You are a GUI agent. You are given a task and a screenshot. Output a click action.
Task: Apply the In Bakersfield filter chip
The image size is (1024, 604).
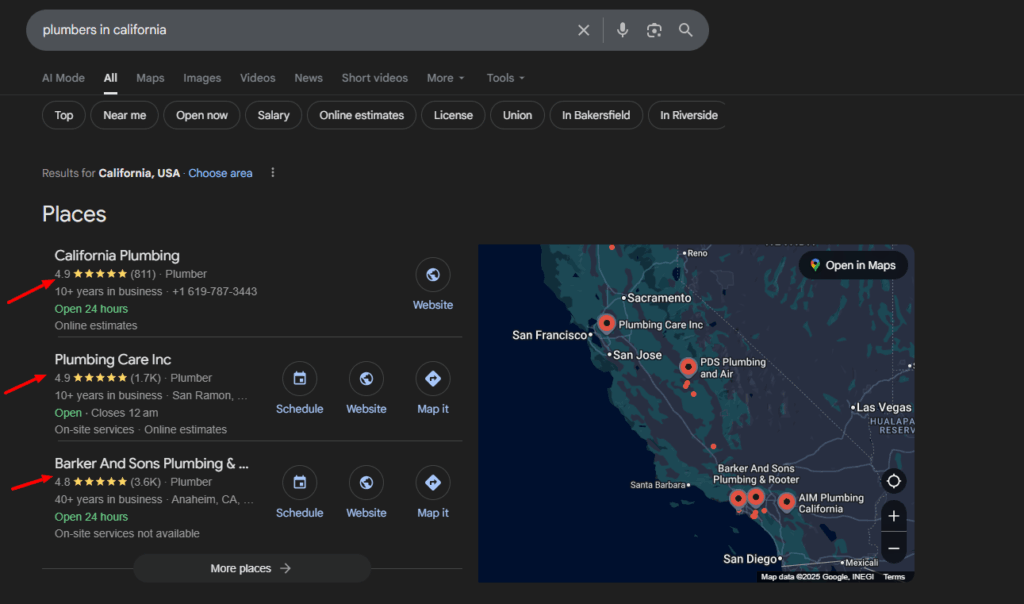tap(596, 116)
